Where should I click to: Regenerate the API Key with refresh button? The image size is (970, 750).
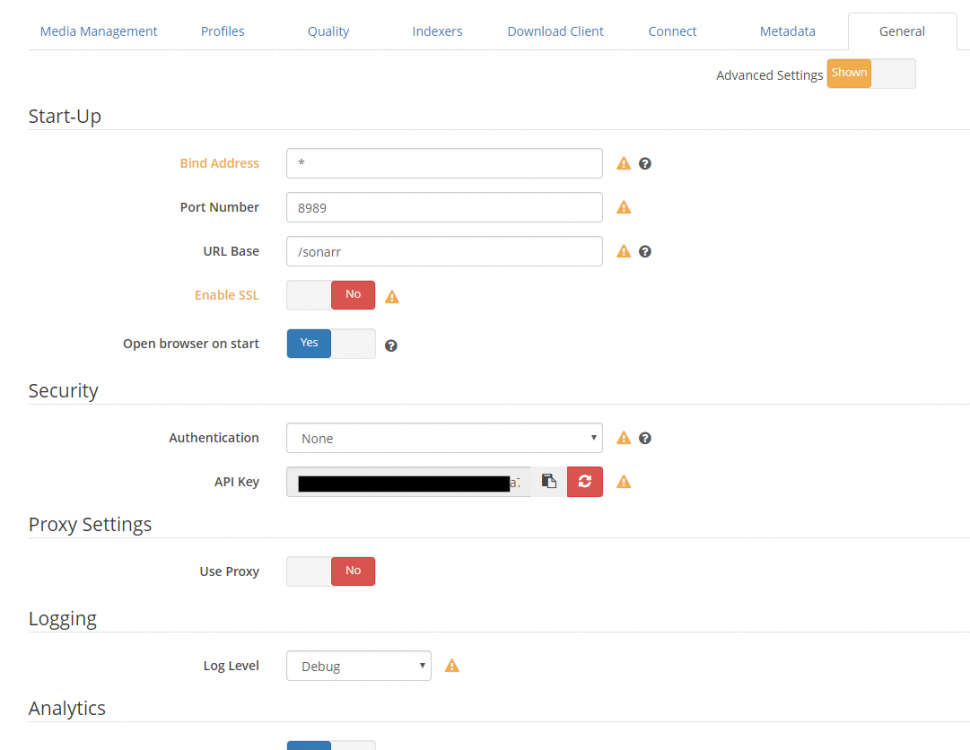pyautogui.click(x=585, y=481)
